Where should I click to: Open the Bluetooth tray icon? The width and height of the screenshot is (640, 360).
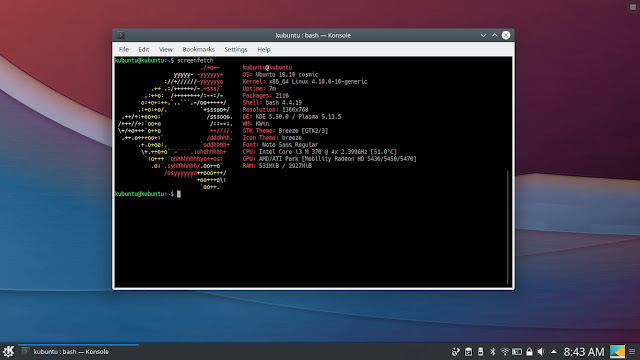pos(493,351)
